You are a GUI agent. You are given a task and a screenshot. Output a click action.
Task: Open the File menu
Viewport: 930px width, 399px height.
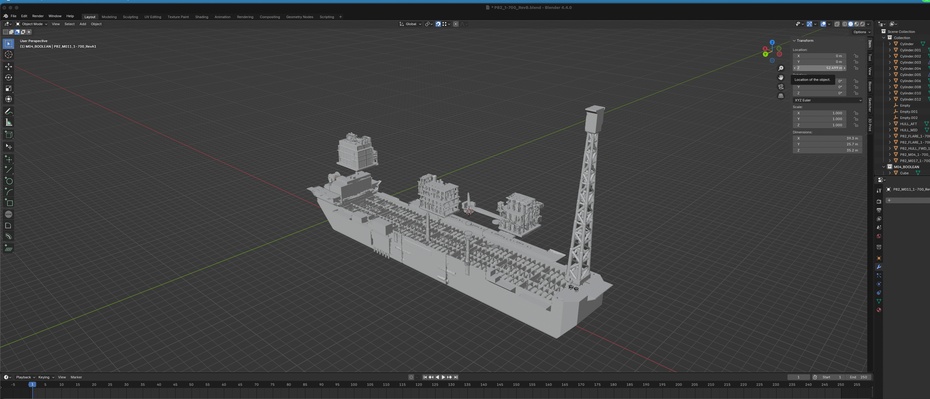click(13, 16)
